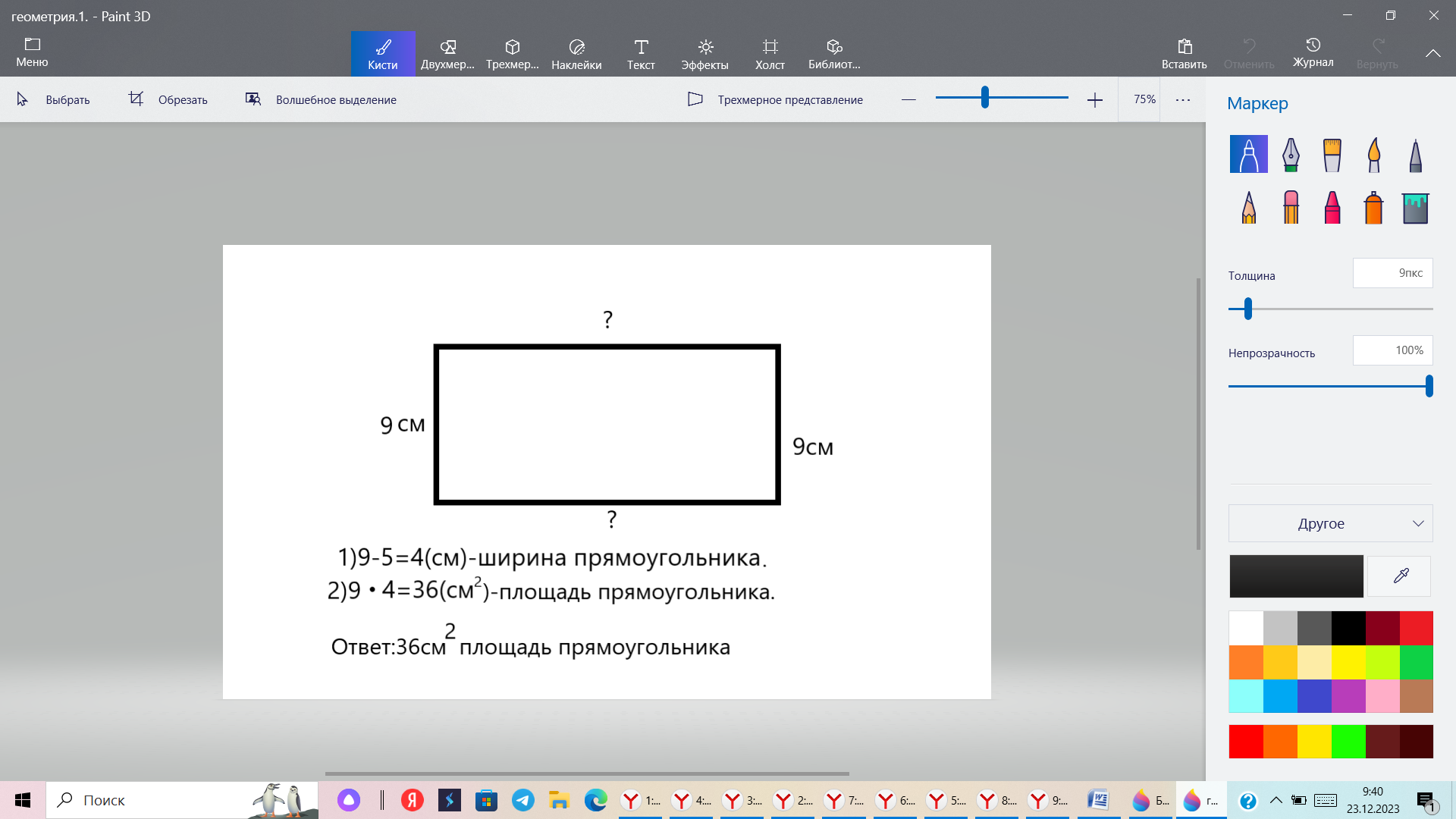
Task: Select the Watercolor brush tool
Action: click(x=1373, y=154)
